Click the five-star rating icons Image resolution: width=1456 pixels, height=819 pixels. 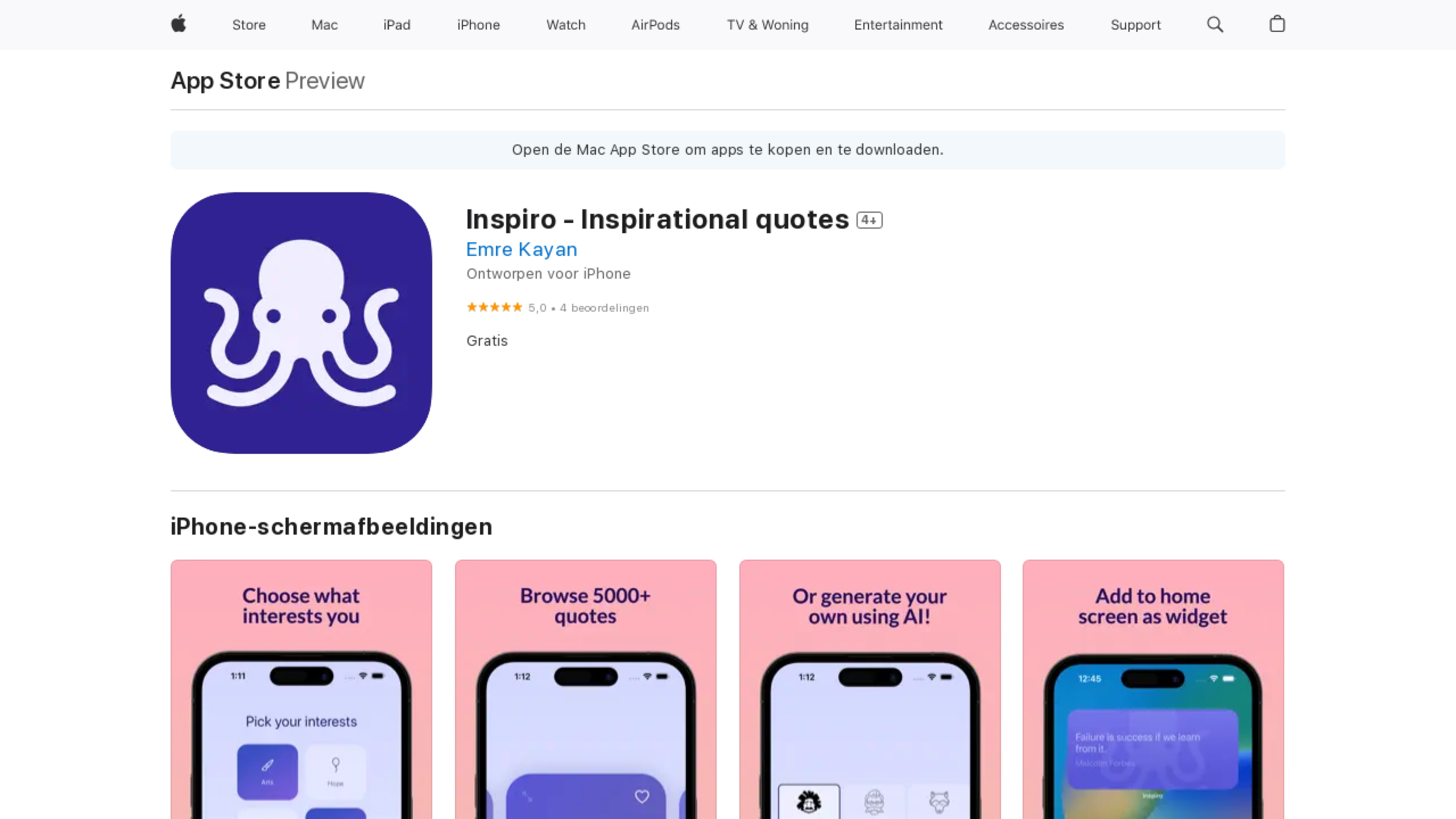pyautogui.click(x=494, y=308)
